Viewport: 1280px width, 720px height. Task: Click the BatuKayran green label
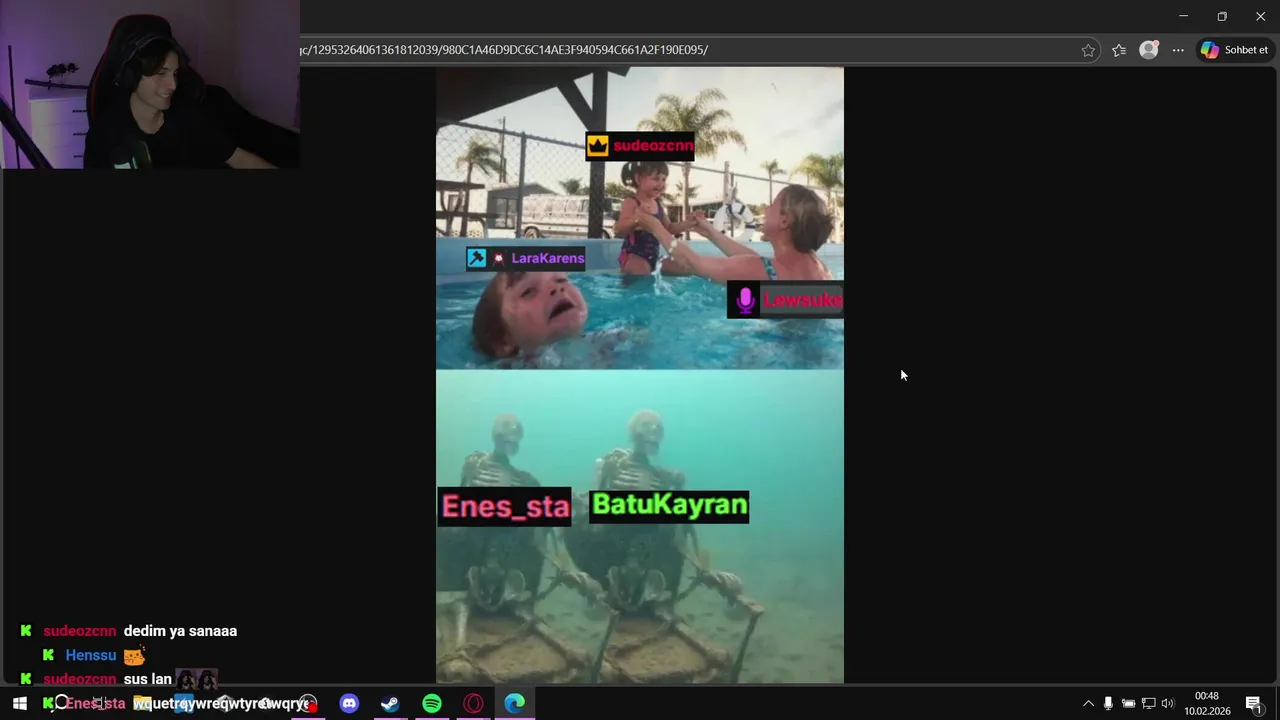tap(669, 505)
